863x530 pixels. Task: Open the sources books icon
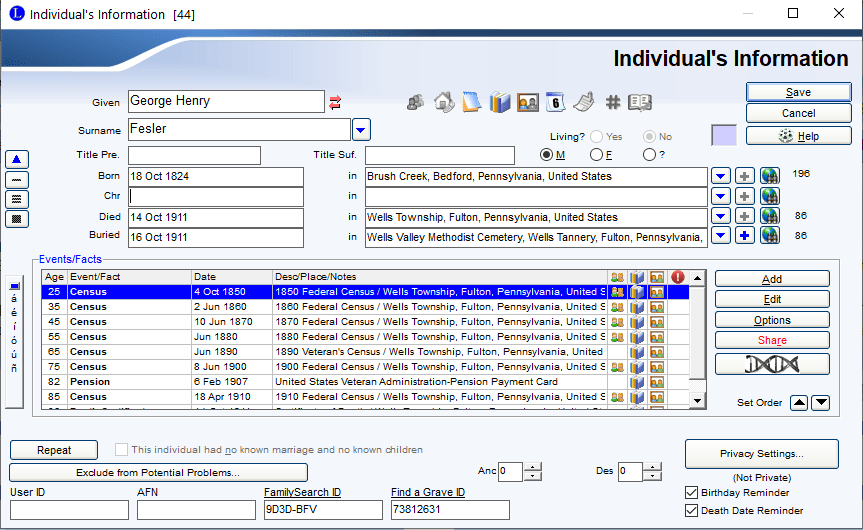click(500, 102)
